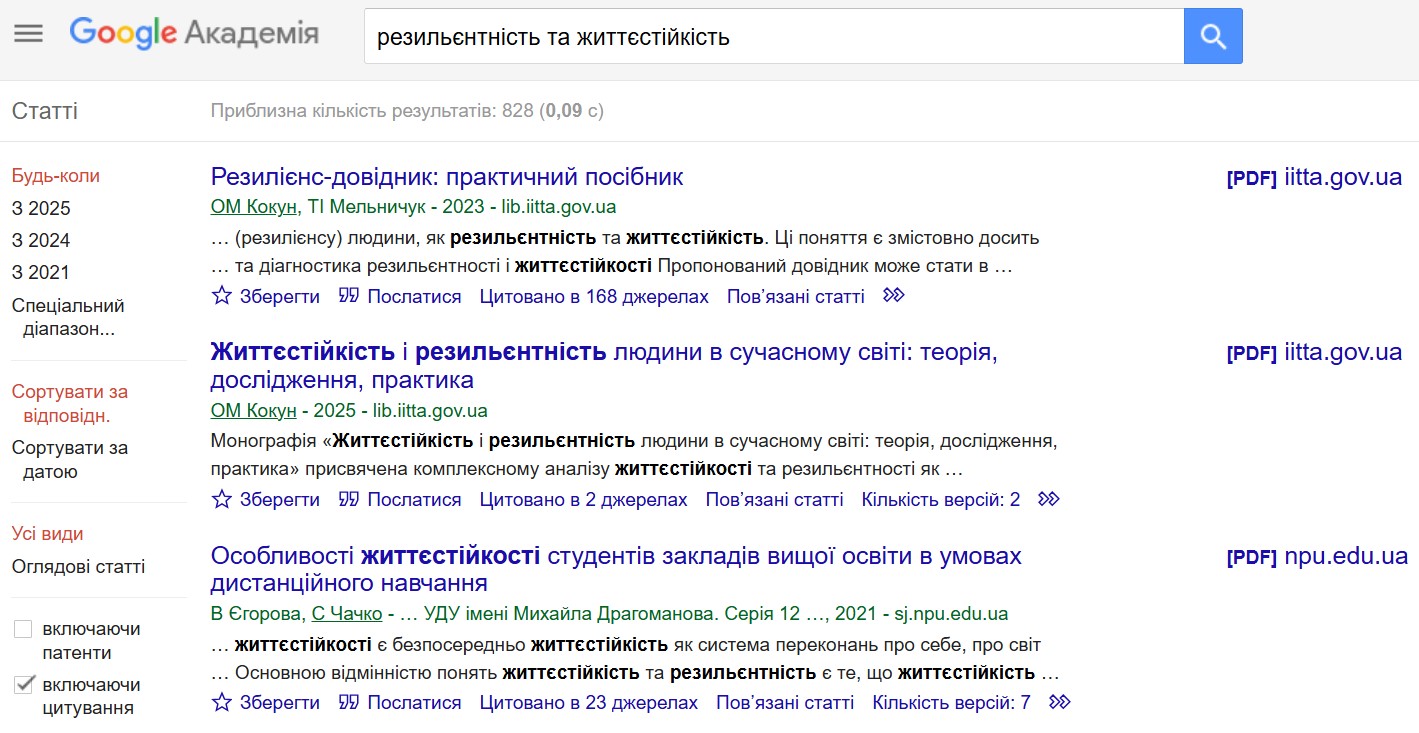Open Життєстійкість і резильєнтність людини title link

(x=605, y=366)
